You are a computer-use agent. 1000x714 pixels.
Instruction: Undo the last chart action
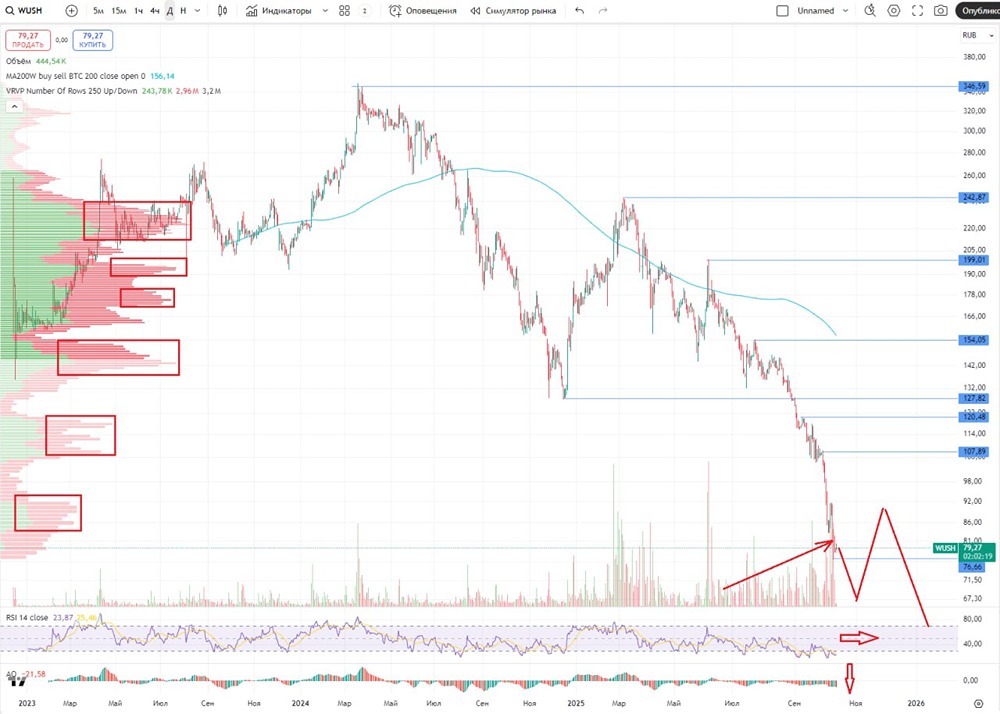[x=579, y=11]
